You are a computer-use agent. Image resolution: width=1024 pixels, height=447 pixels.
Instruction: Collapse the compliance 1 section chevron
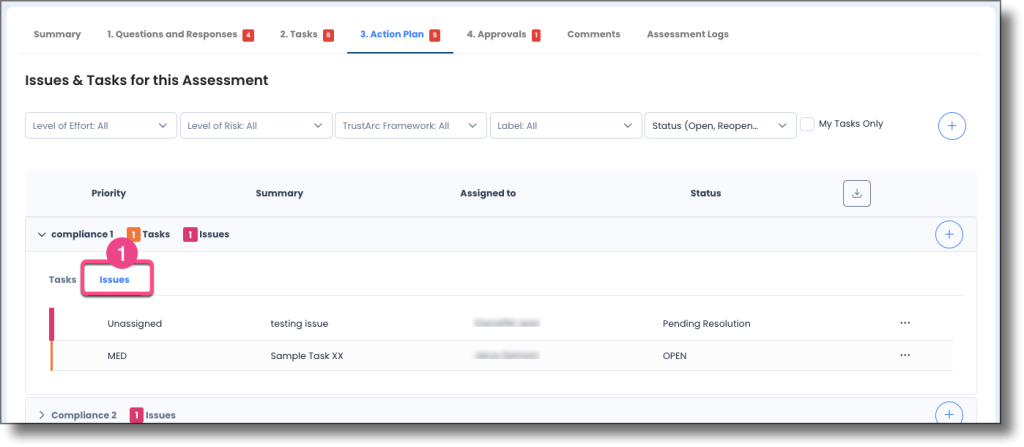pyautogui.click(x=41, y=235)
